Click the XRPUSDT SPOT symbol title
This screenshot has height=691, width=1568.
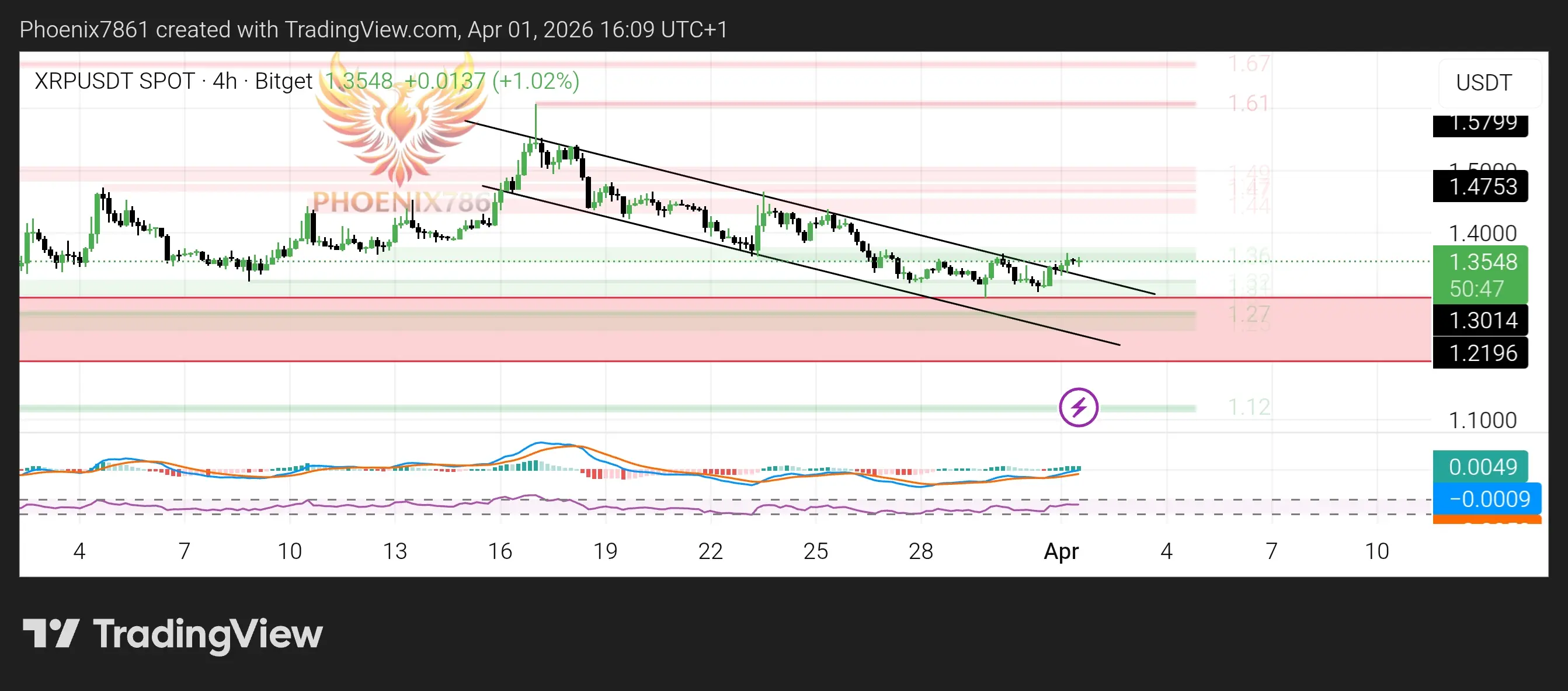point(114,81)
